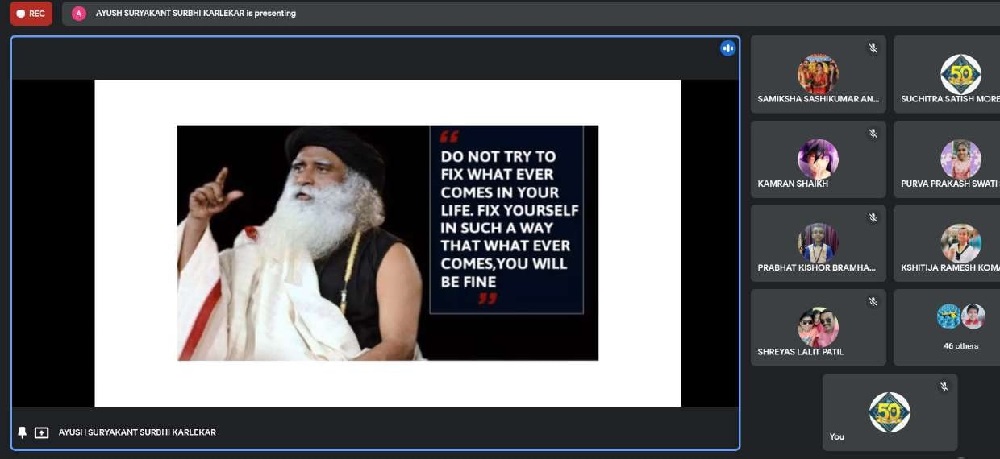Click the muted mic icon on Prabhat's tile

click(x=872, y=217)
